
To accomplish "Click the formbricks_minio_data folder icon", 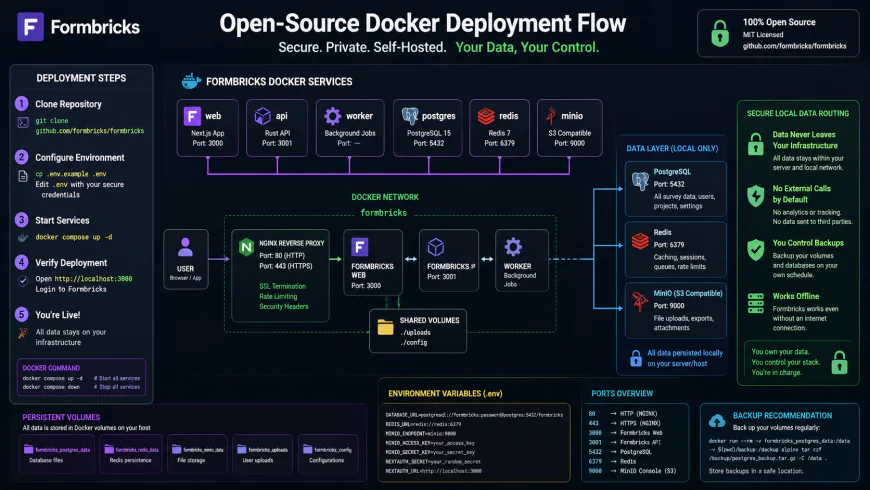I will (x=176, y=449).
